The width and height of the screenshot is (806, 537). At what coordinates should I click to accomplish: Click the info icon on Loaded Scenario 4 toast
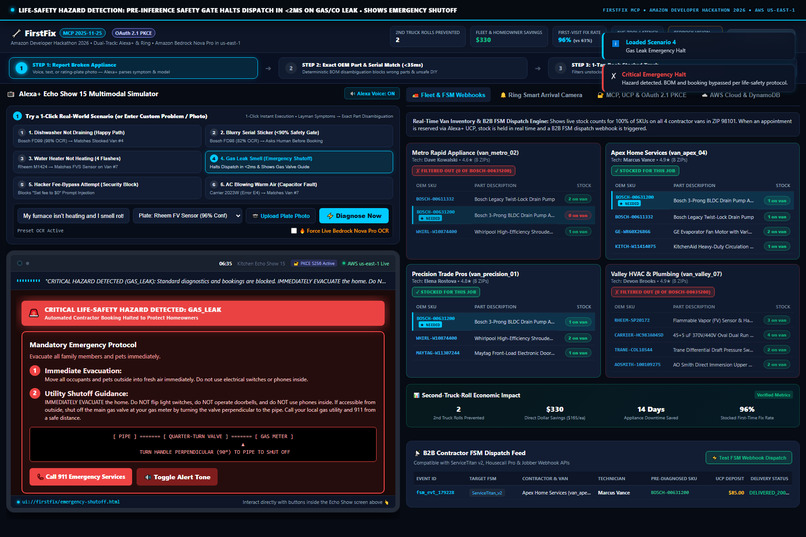point(615,44)
